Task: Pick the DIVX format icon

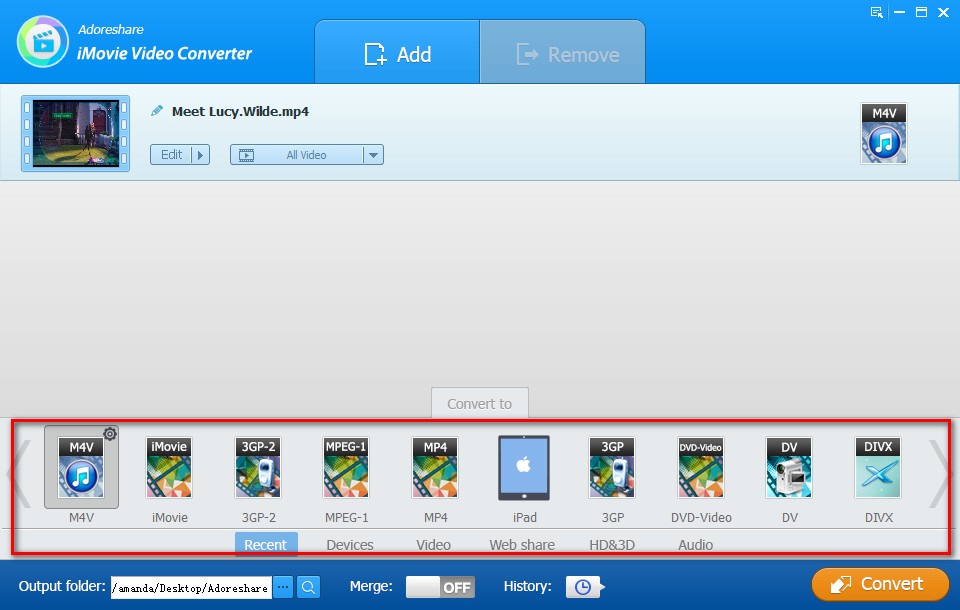Action: (878, 468)
